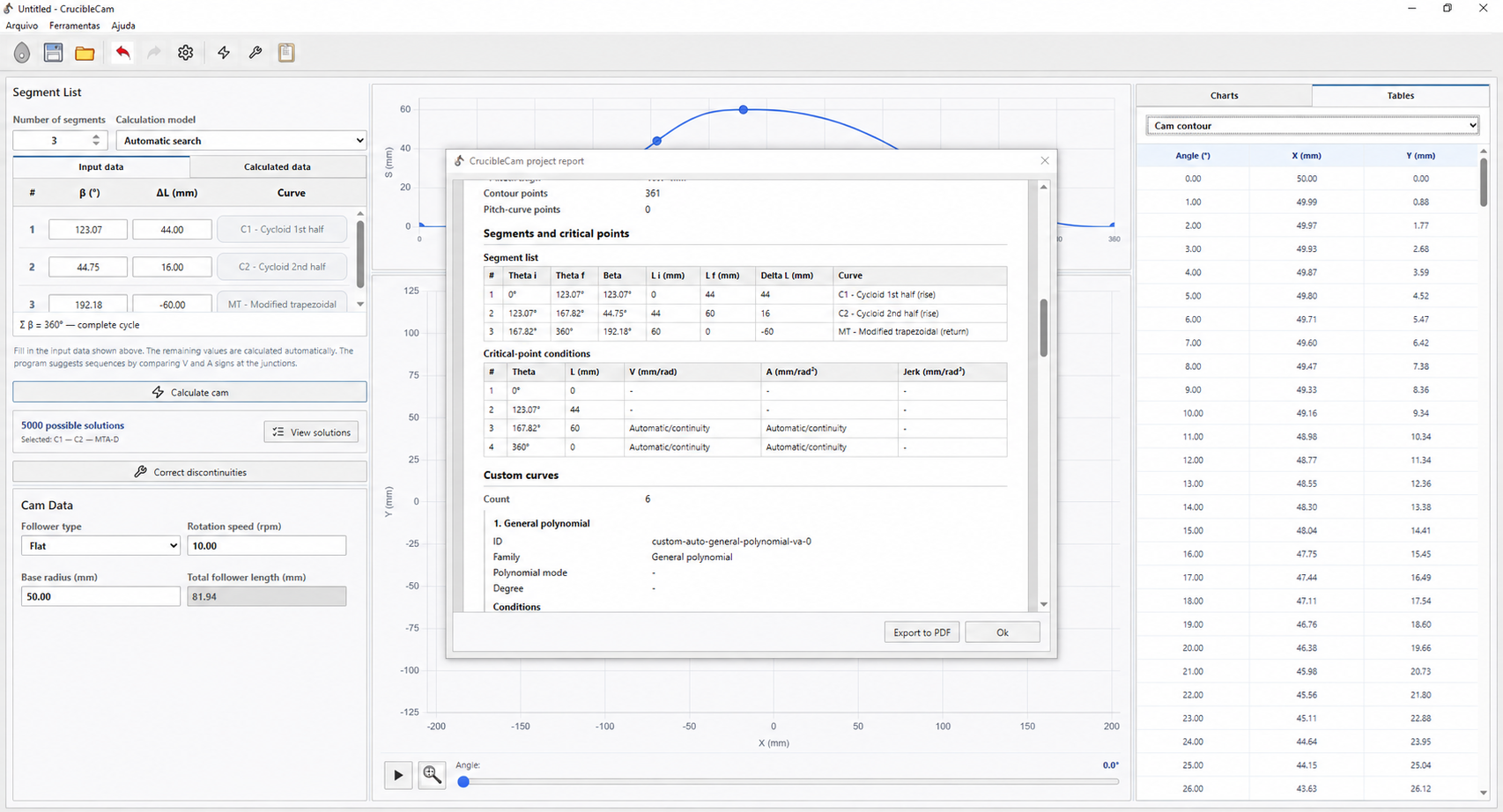Screen dimensions: 1503x812
Task: Click the zoom magnifier button
Action: (432, 775)
